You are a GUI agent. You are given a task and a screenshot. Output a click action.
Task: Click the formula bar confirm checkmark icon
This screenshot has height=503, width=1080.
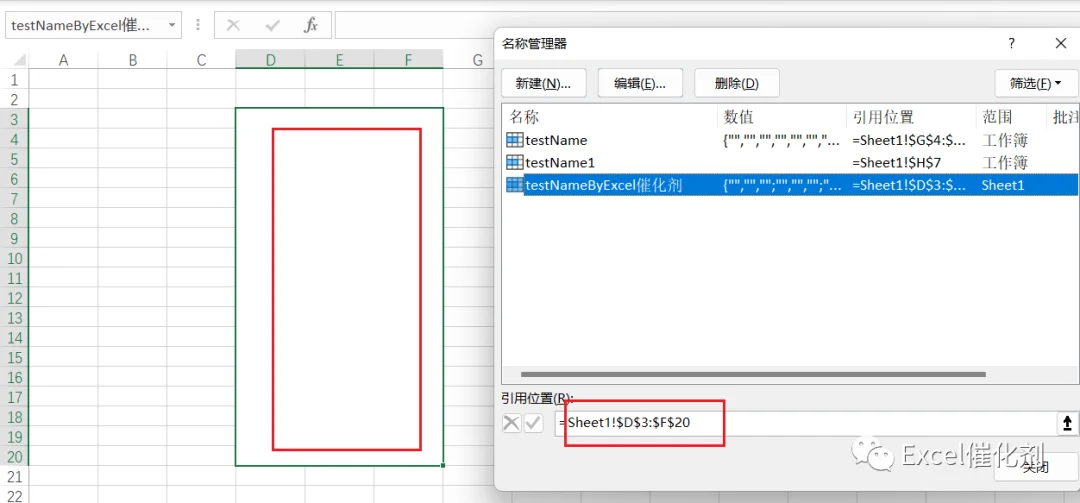coord(273,25)
